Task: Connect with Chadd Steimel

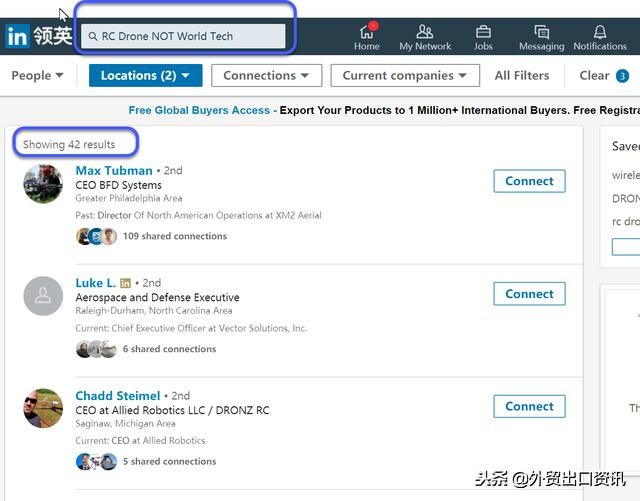Action: tap(529, 406)
